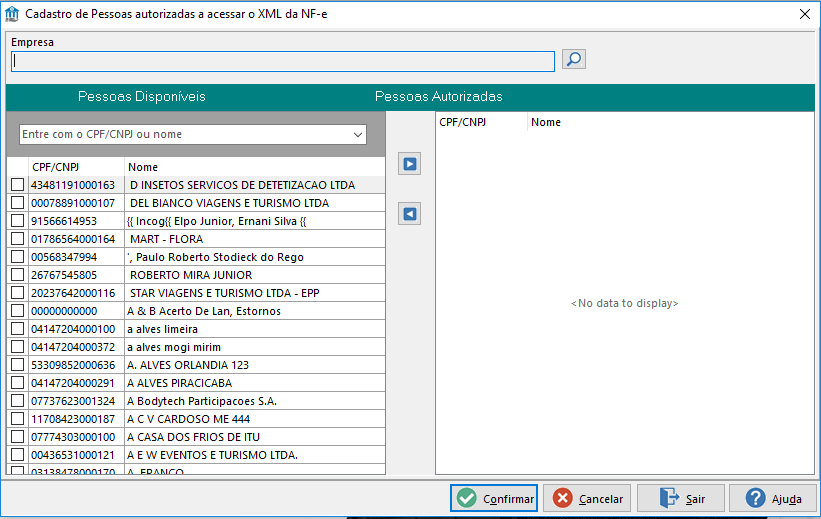Viewport: 821px width, 519px height.
Task: Click the Confirmar button
Action: point(494,498)
